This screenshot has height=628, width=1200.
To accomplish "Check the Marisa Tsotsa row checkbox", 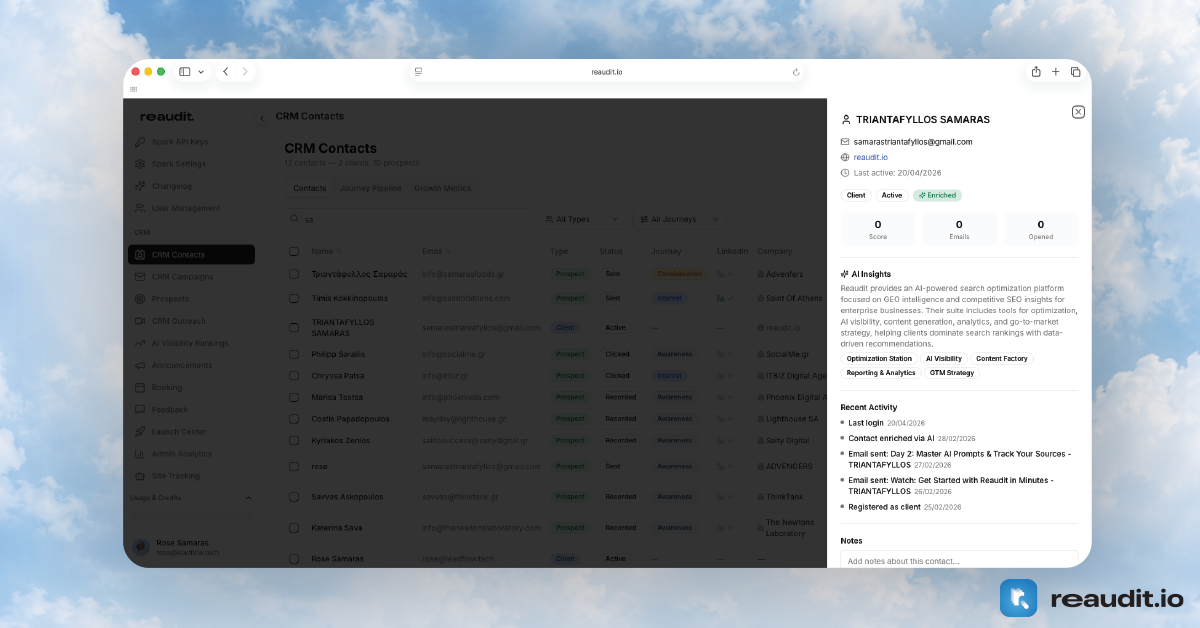I will [x=294, y=397].
